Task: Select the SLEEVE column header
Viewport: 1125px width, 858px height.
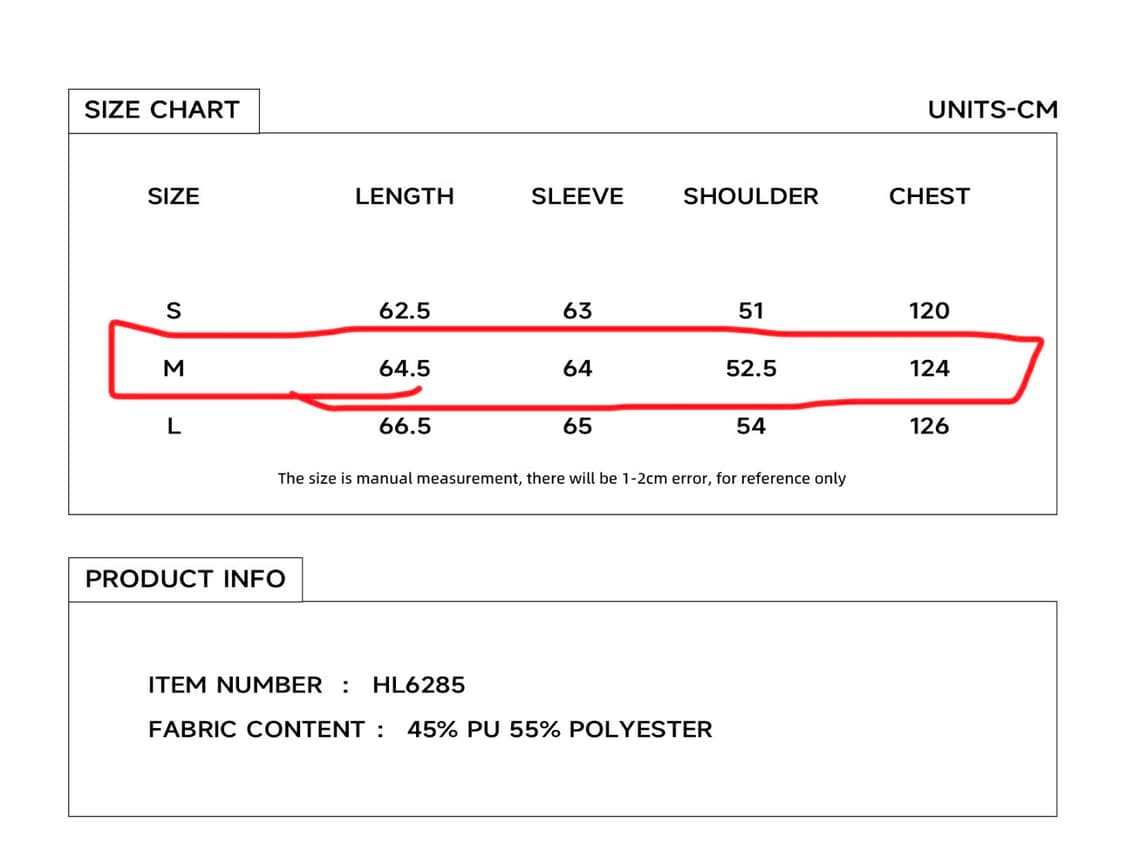Action: [x=577, y=196]
